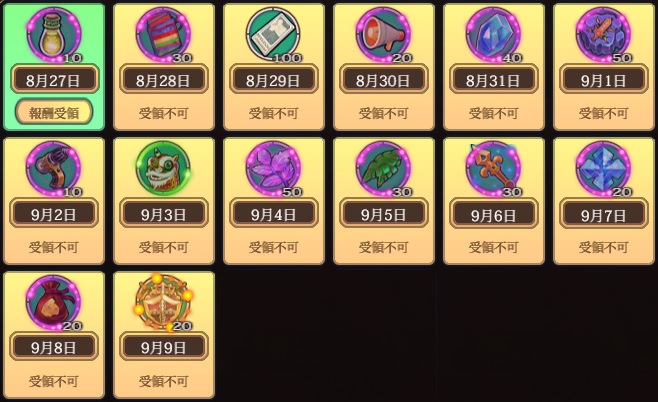Select the lion dance mask icon
Viewport: 658px width, 402px height.
[x=164, y=169]
